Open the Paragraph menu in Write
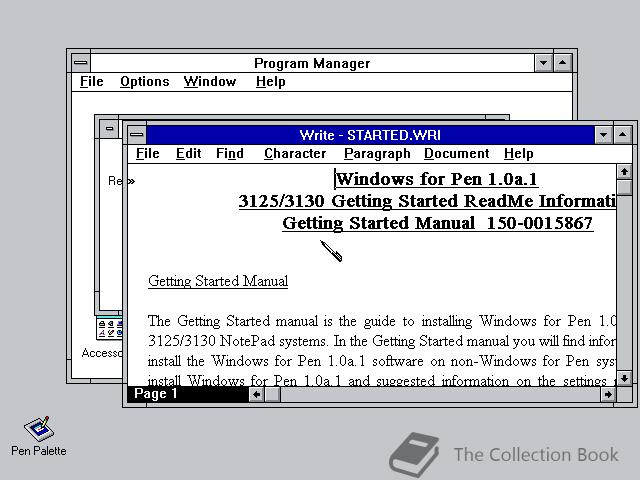The height and width of the screenshot is (480, 640). pyautogui.click(x=377, y=154)
